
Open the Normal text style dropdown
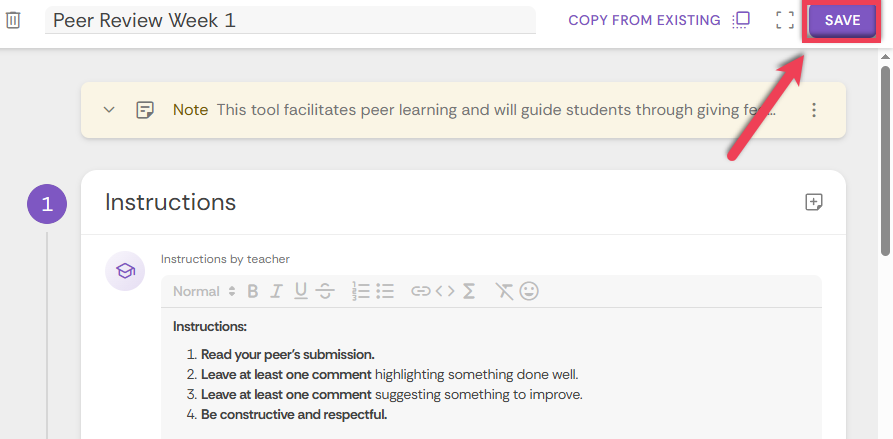coord(204,292)
